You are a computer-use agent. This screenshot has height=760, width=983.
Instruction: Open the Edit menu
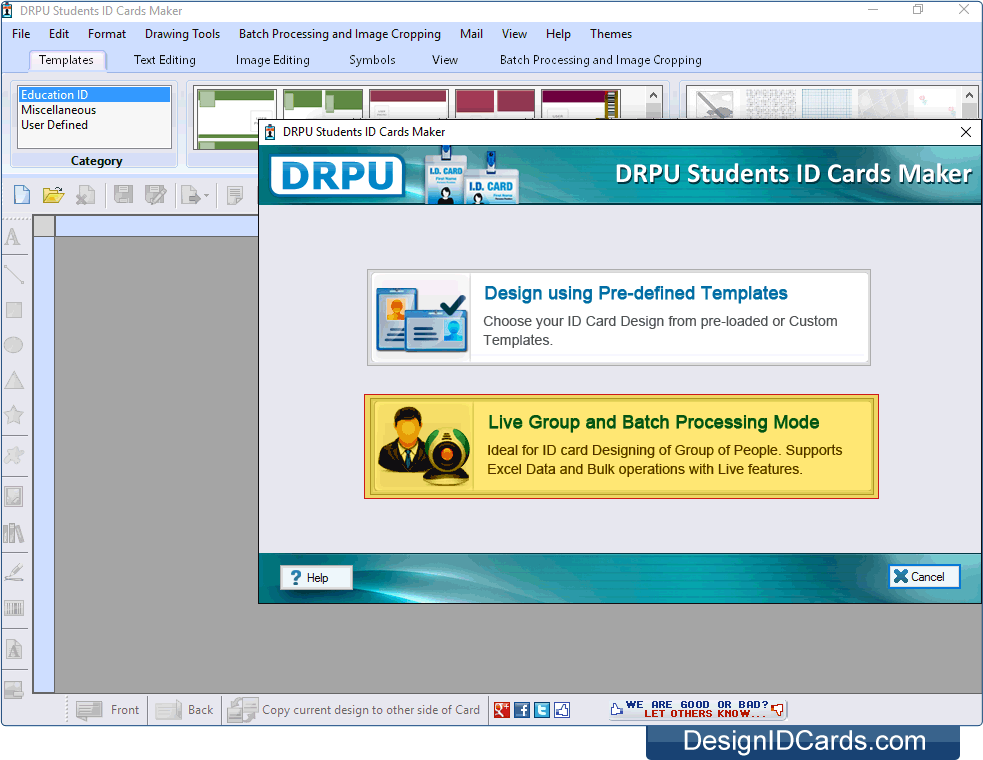click(59, 34)
